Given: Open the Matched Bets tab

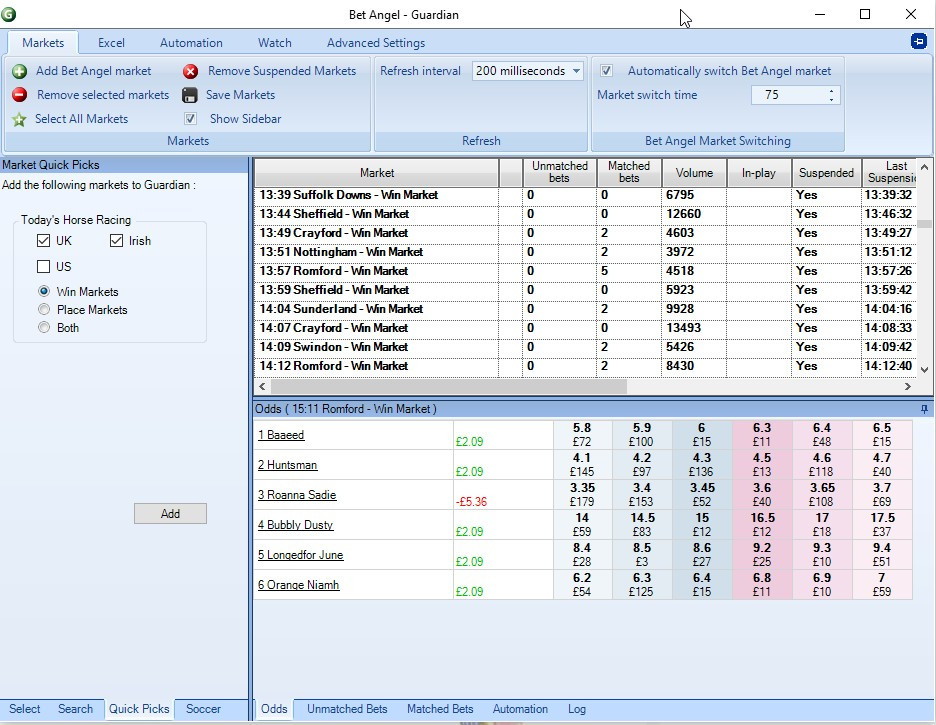Looking at the screenshot, I should (x=440, y=709).
